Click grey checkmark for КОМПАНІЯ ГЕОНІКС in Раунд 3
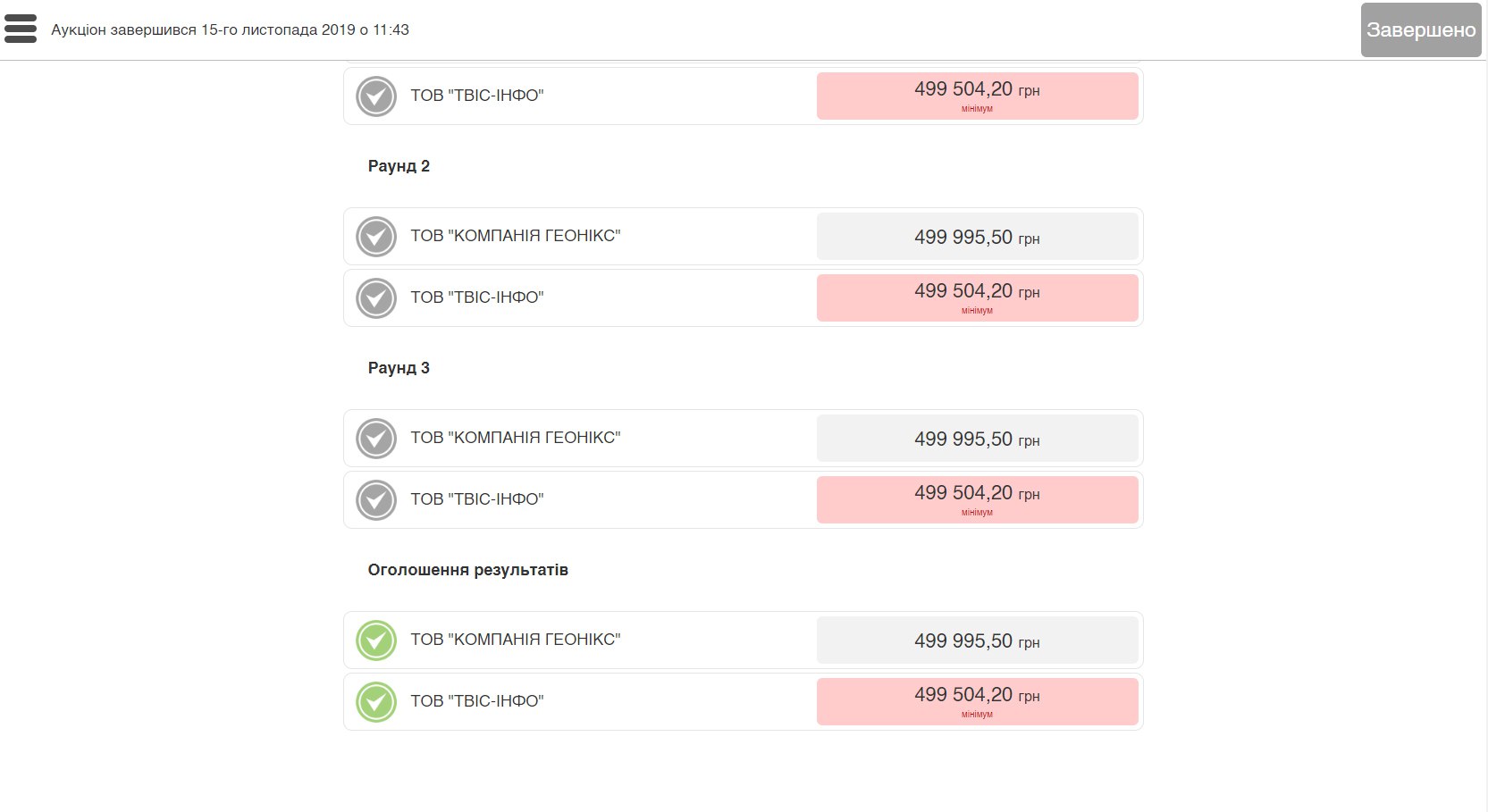This screenshot has width=1488, height=812. point(376,439)
